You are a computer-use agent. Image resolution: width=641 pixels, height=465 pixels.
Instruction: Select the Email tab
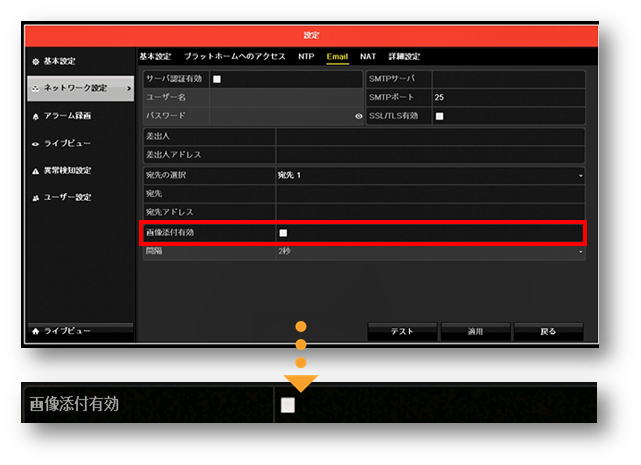pyautogui.click(x=337, y=57)
